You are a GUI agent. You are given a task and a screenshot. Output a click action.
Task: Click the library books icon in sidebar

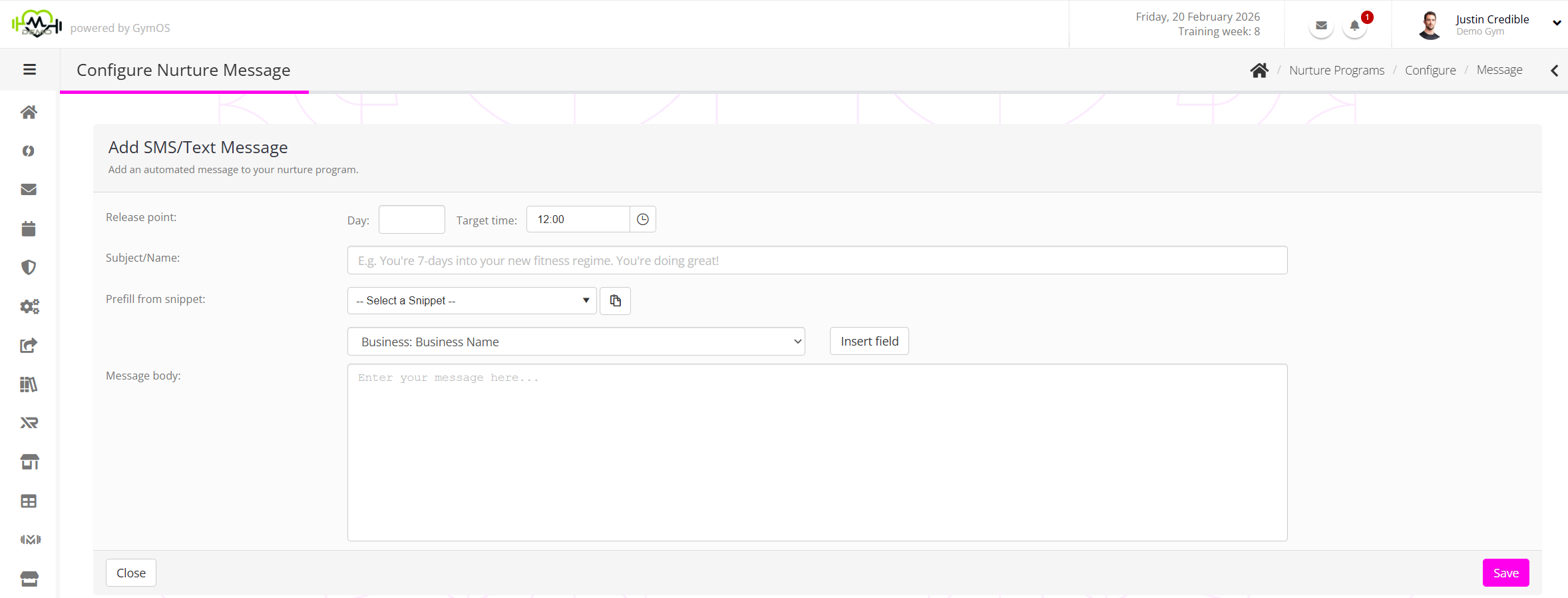coord(29,384)
